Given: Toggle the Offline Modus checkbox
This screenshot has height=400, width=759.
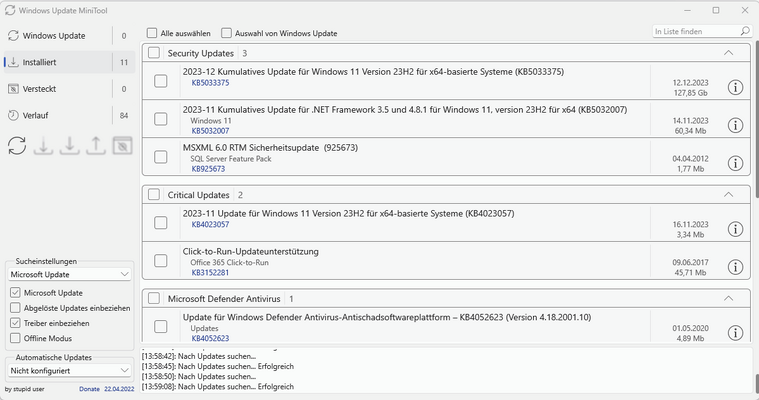Looking at the screenshot, I should pyautogui.click(x=15, y=339).
